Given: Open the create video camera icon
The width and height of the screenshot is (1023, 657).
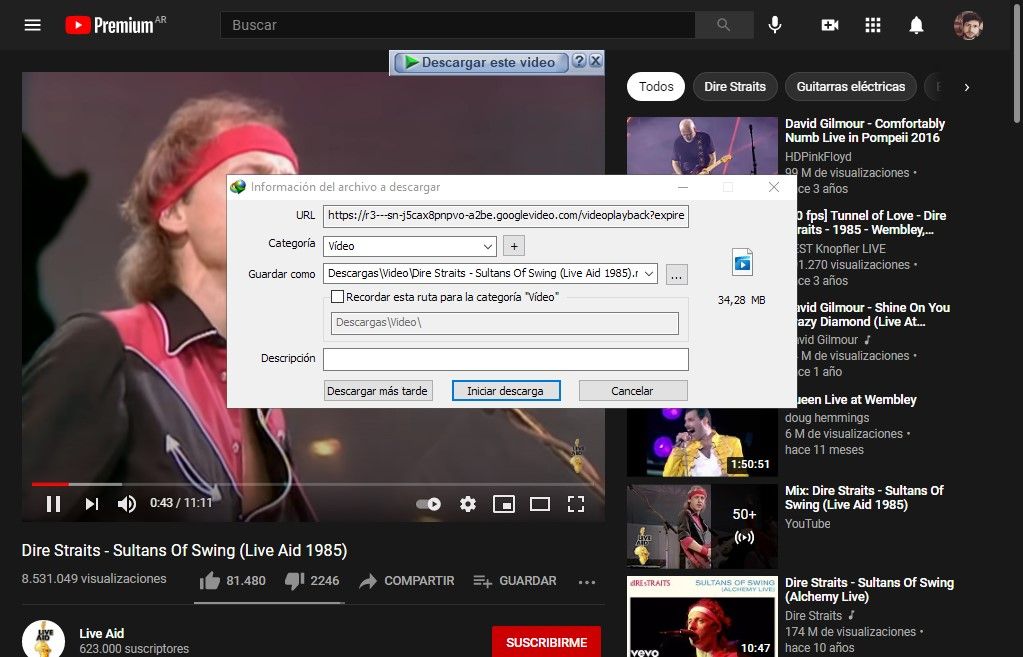Looking at the screenshot, I should pos(829,25).
